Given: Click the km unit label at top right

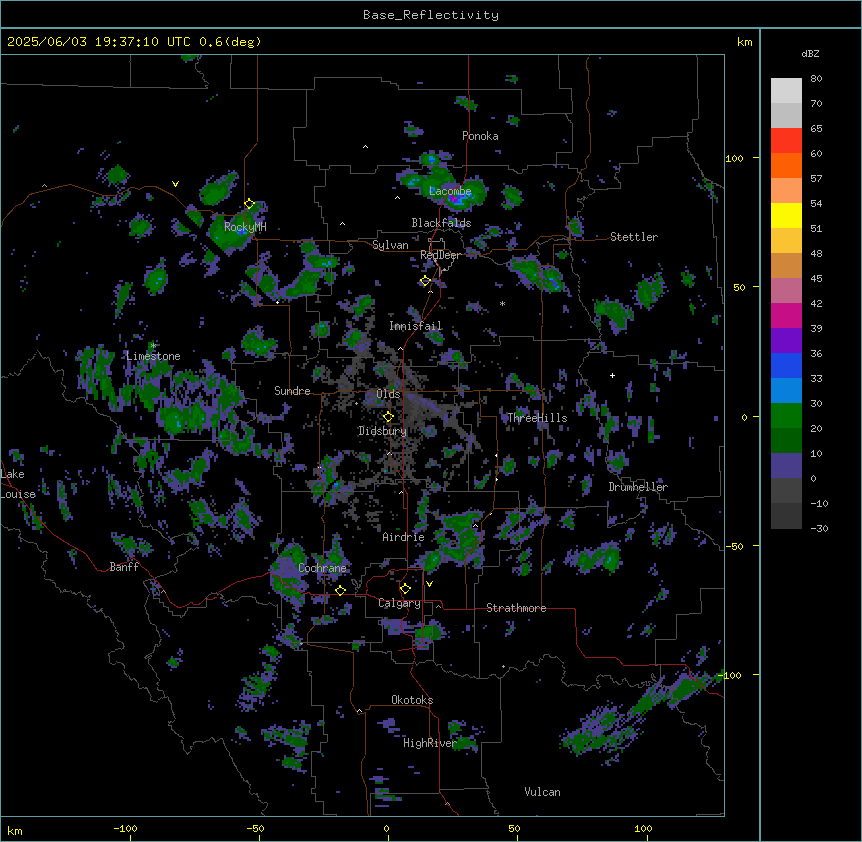Looking at the screenshot, I should click(x=745, y=42).
